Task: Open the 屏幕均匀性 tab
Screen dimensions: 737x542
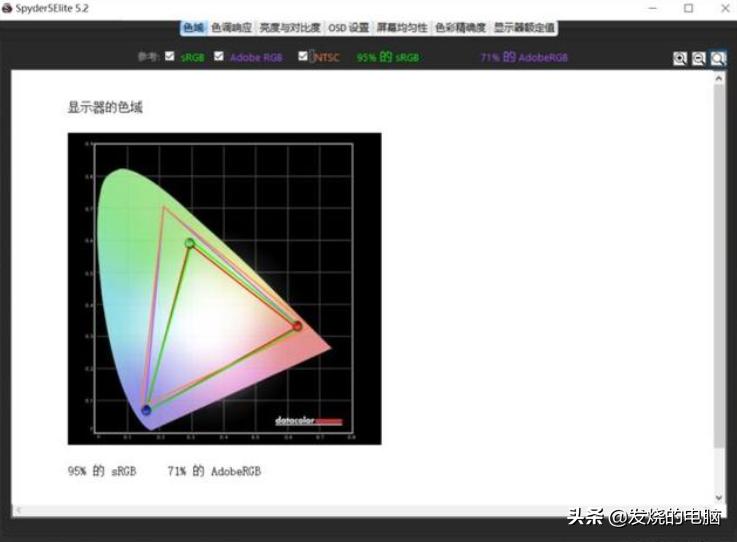Action: (402, 28)
